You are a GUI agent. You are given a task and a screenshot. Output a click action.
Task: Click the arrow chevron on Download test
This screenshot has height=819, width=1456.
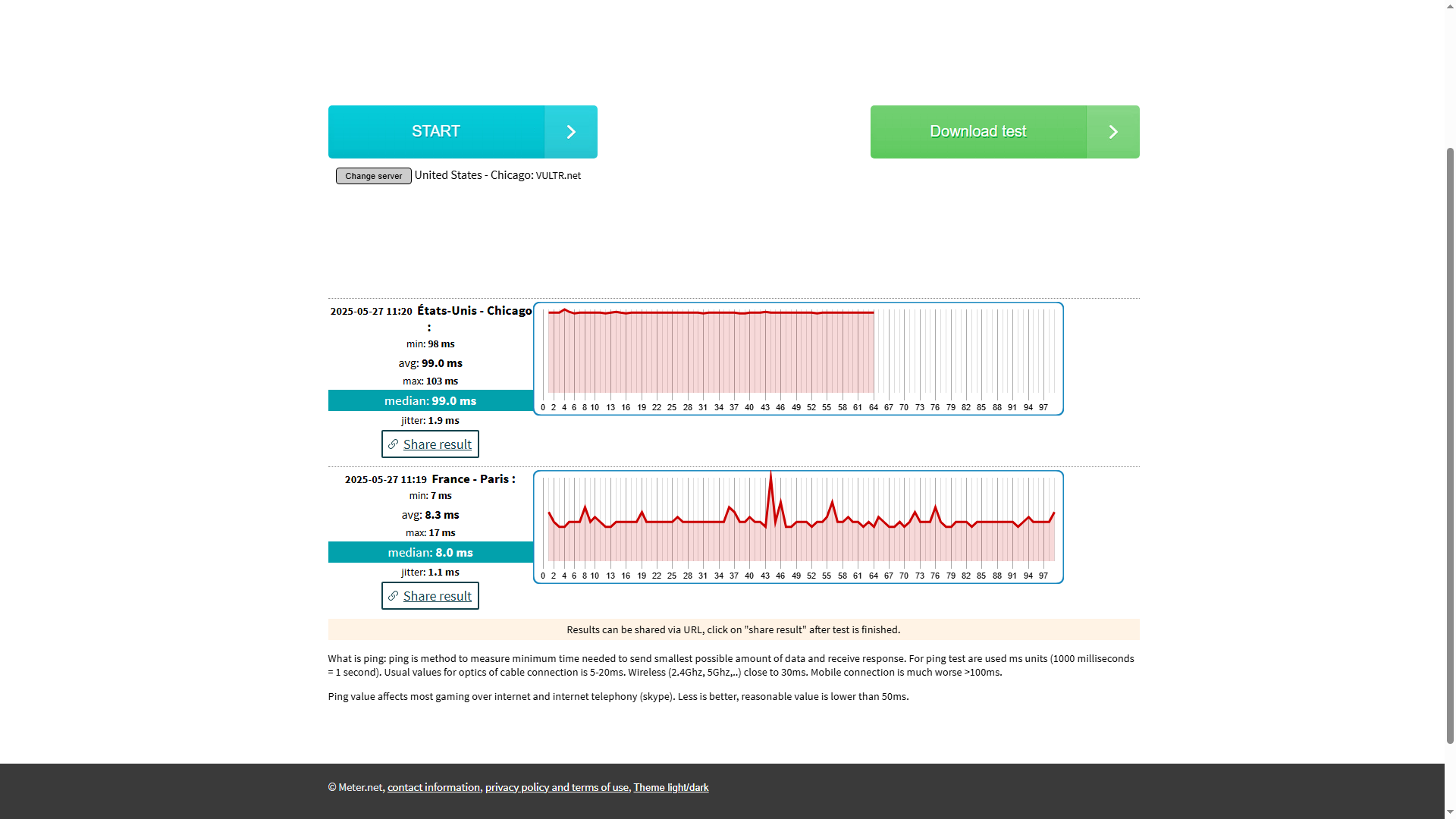tap(1112, 132)
